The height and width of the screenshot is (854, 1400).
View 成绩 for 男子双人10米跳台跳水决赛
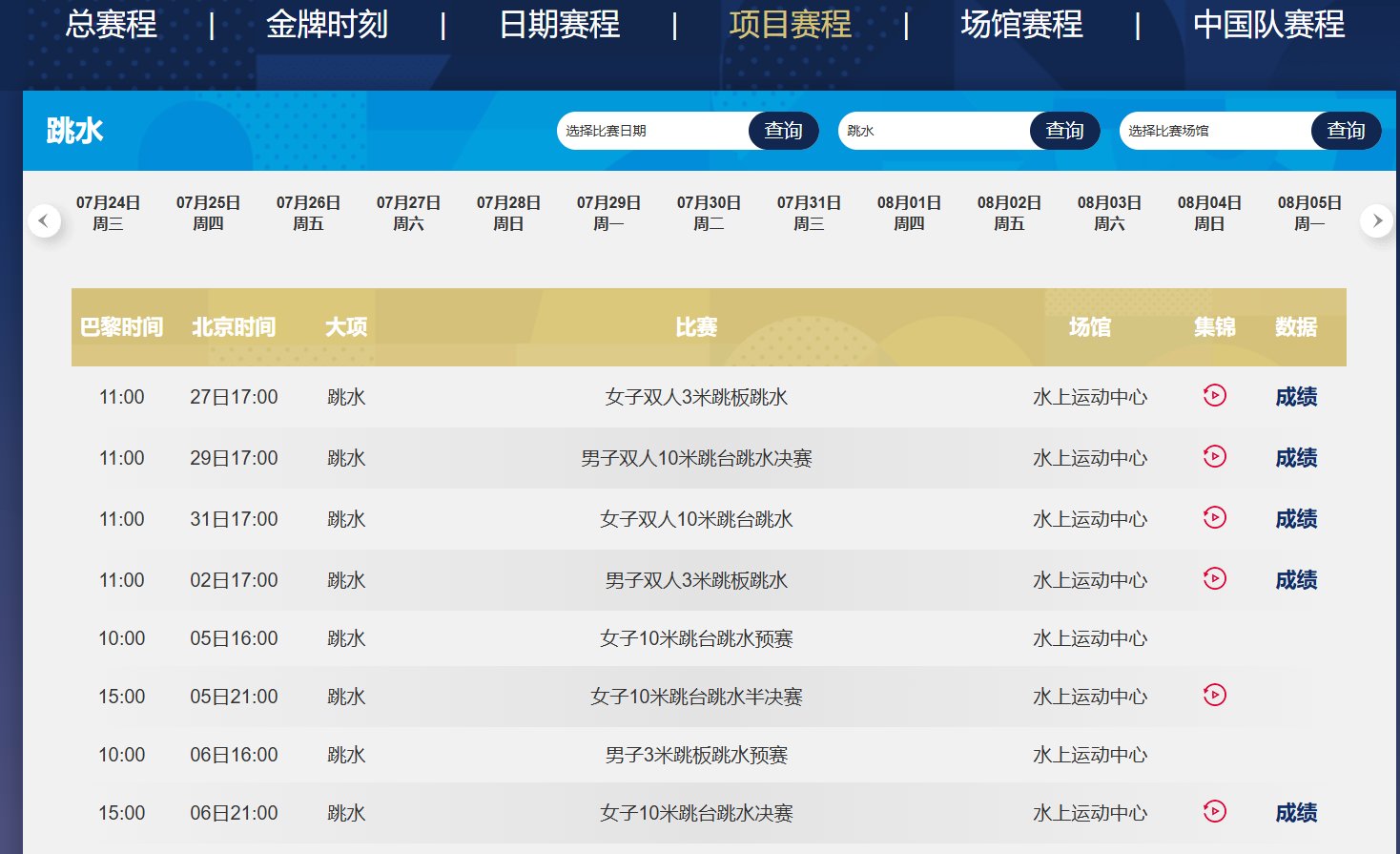[x=1296, y=458]
